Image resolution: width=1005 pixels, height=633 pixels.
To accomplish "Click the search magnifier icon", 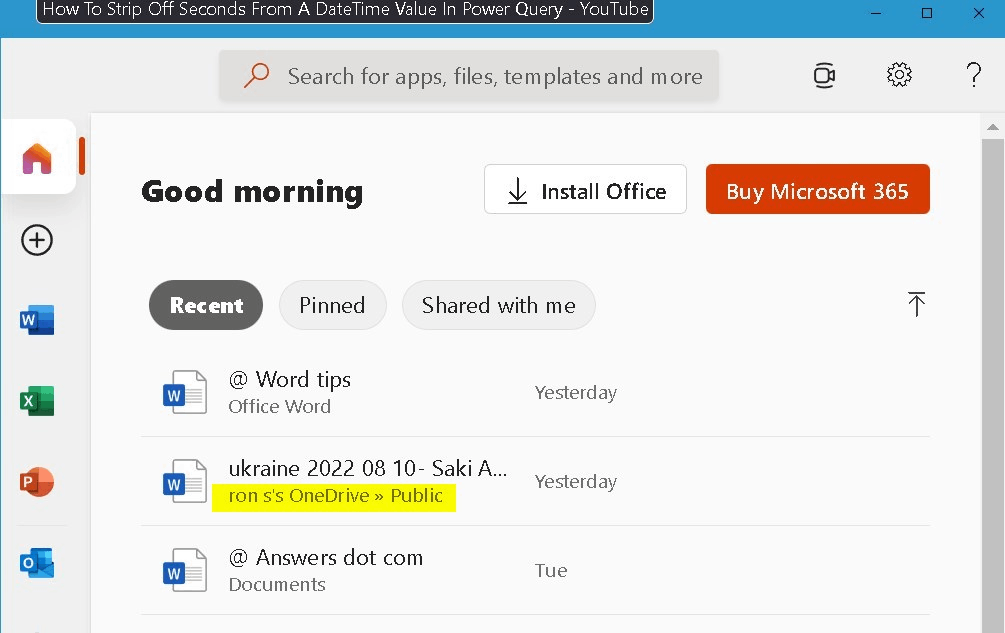I will [256, 76].
